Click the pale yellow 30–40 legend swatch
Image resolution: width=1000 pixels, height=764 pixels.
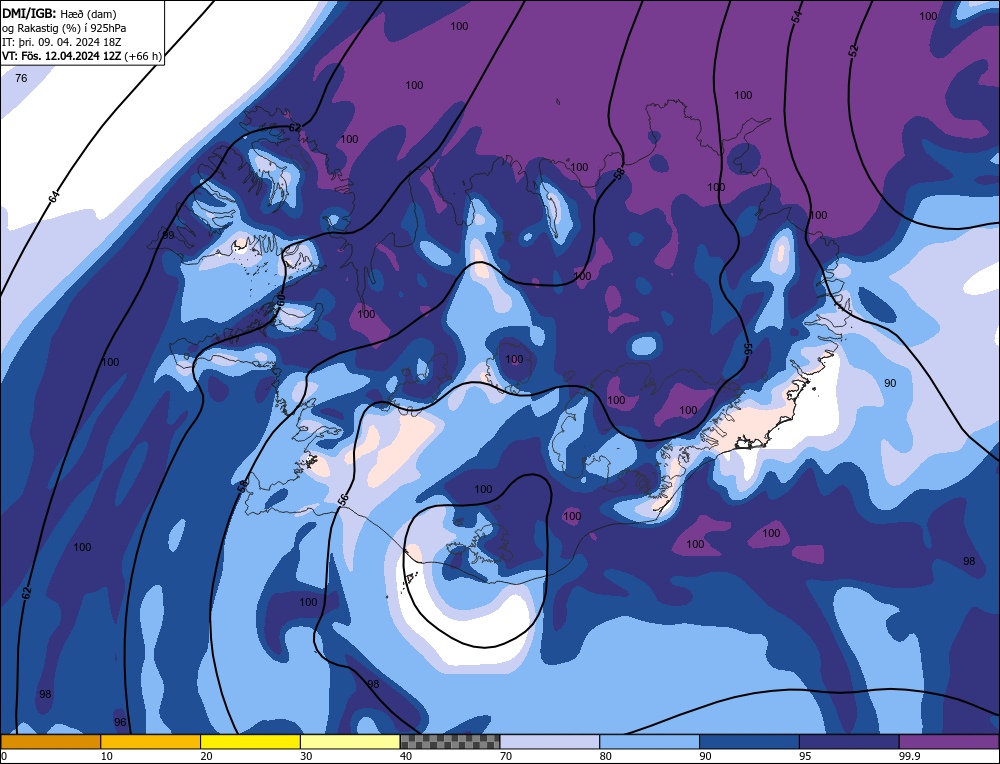(350, 741)
